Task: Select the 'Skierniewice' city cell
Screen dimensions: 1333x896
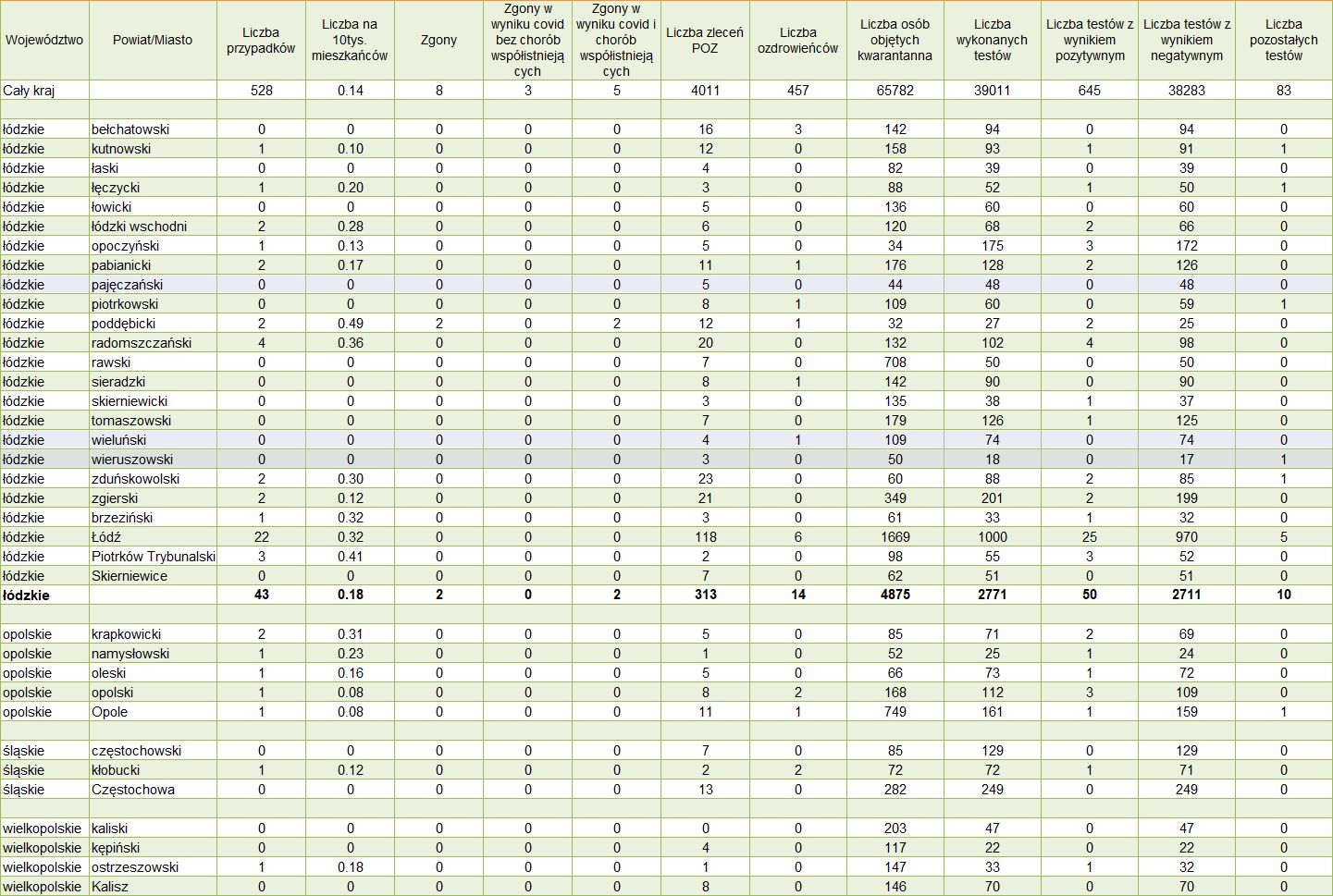Action: (153, 576)
